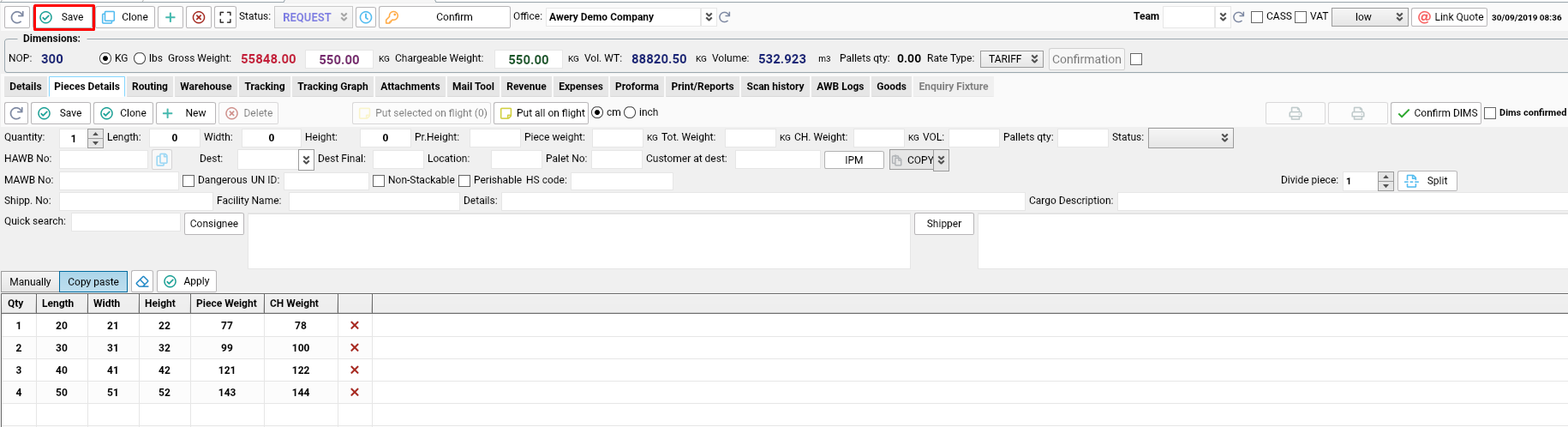The width and height of the screenshot is (1568, 427).
Task: Click the red circled X cancel icon
Action: pyautogui.click(x=199, y=17)
